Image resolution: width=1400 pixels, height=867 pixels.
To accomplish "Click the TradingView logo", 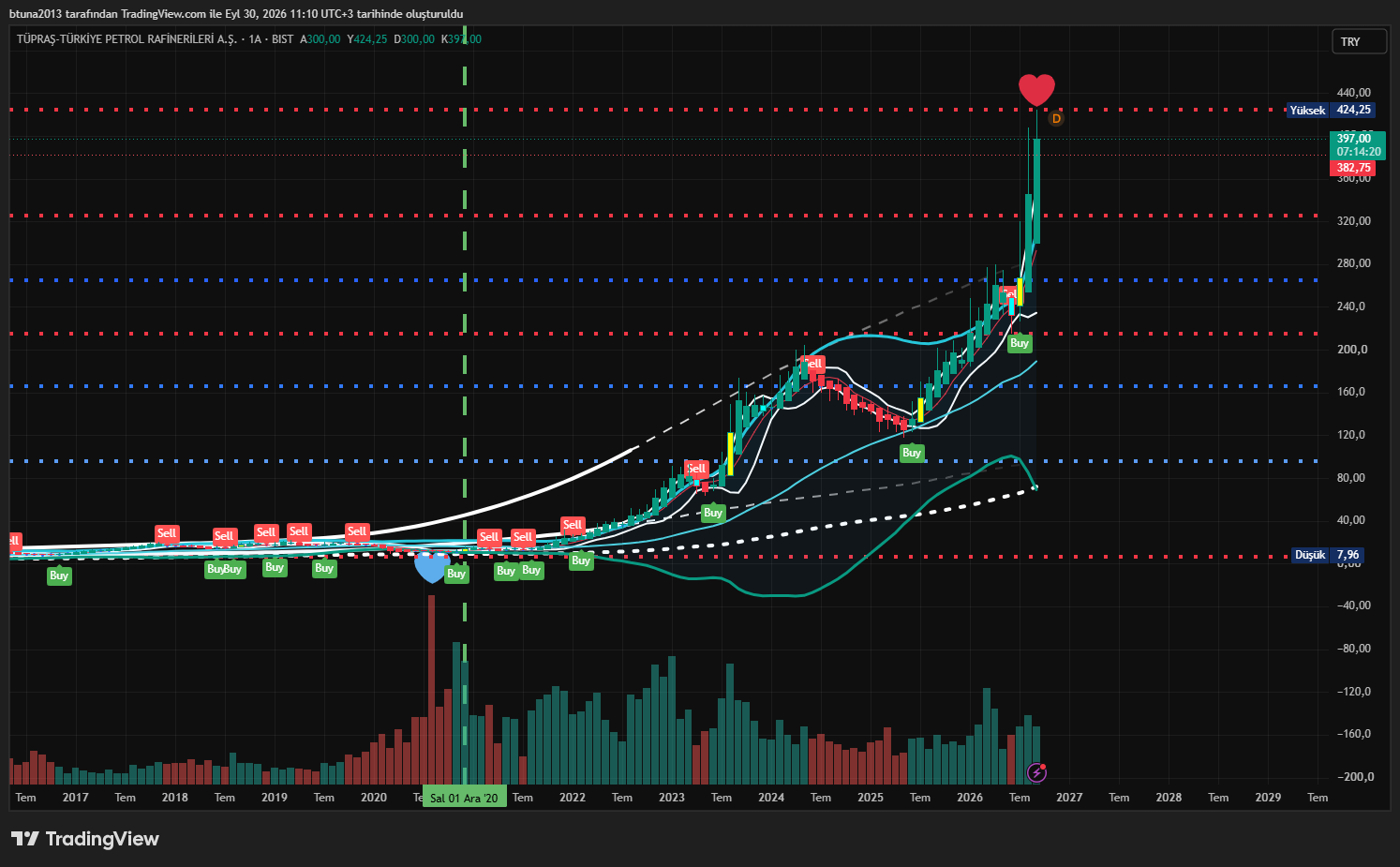I will (x=85, y=839).
